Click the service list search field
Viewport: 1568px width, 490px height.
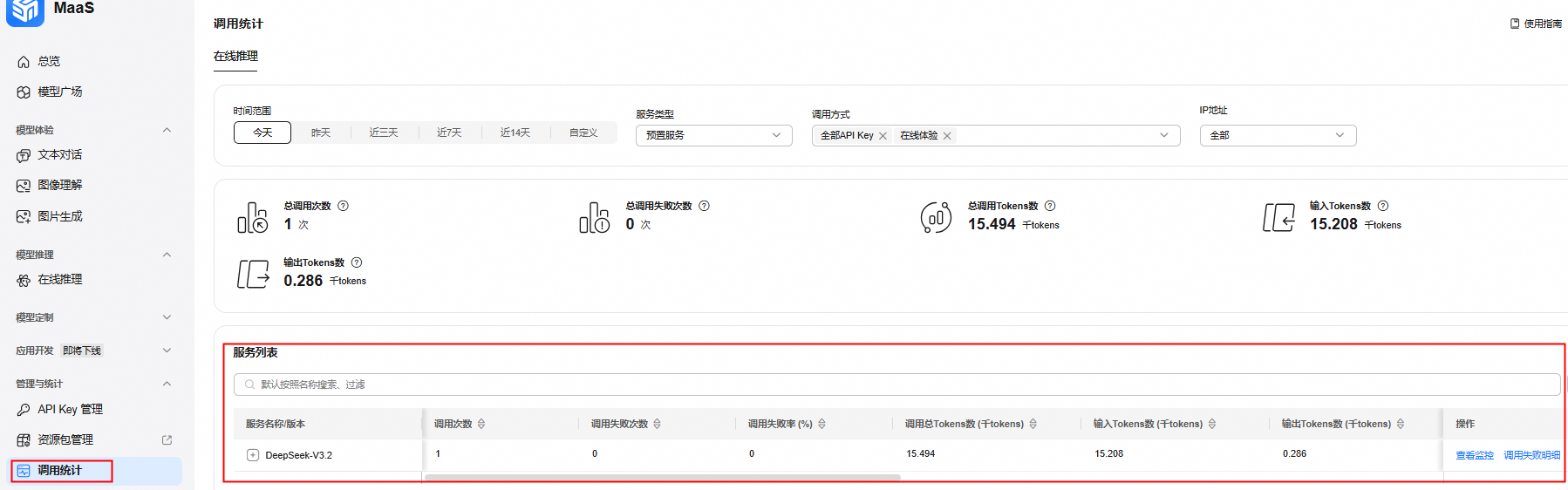pos(896,385)
